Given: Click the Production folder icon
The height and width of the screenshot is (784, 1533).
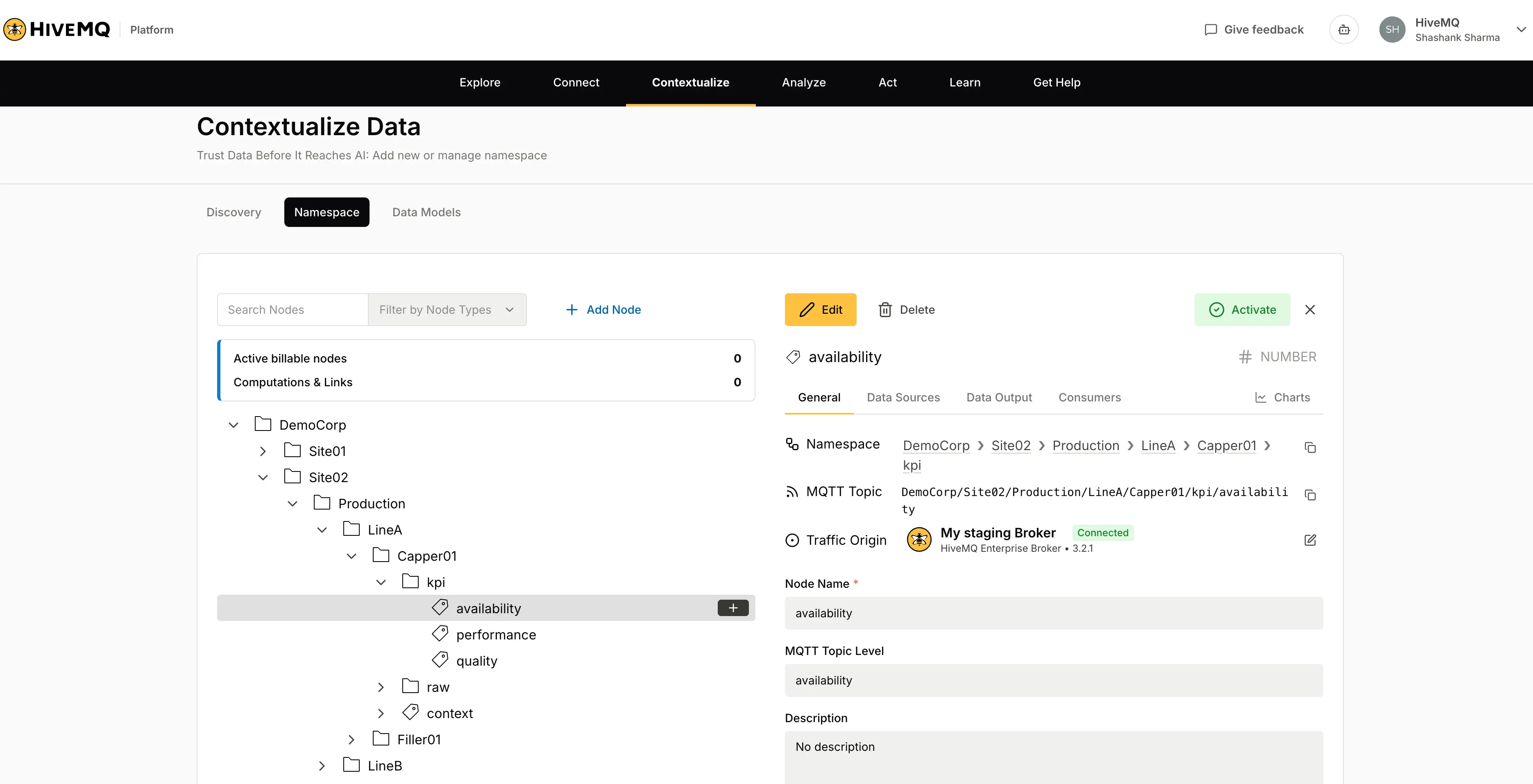Looking at the screenshot, I should (322, 502).
